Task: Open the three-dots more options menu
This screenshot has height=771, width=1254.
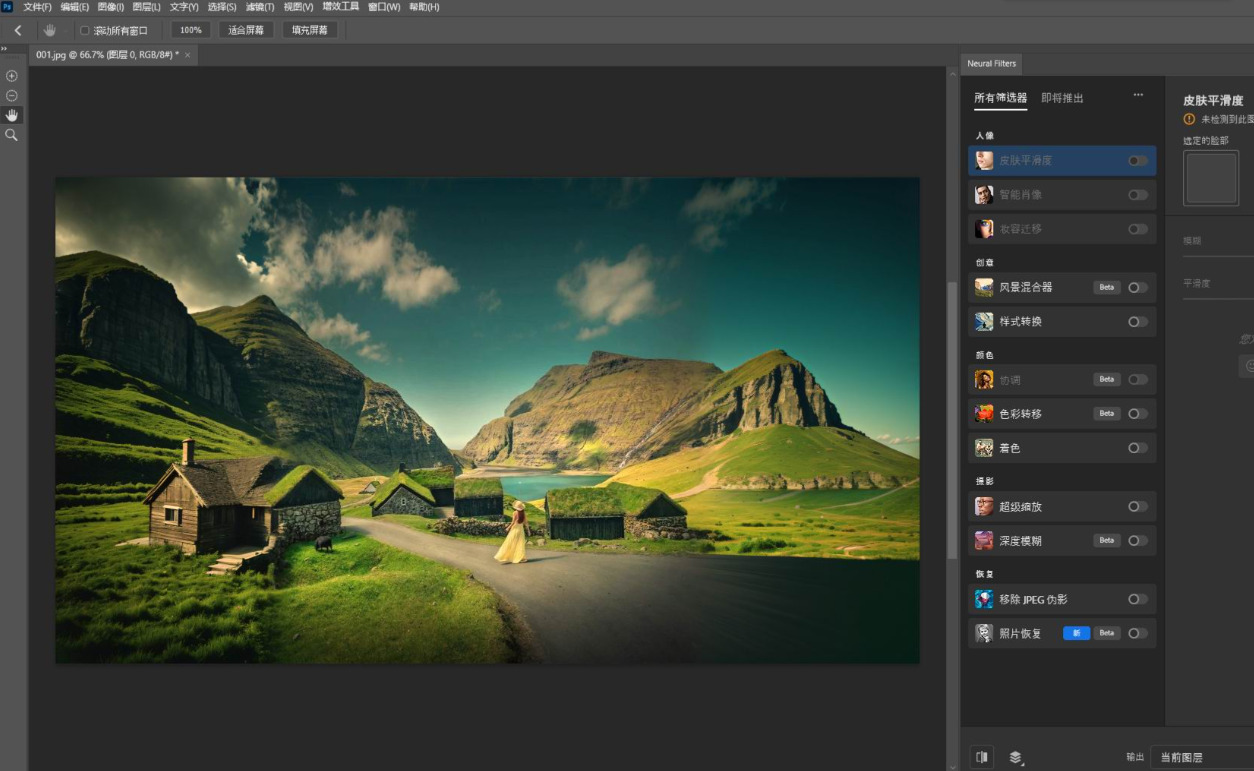Action: point(1138,95)
